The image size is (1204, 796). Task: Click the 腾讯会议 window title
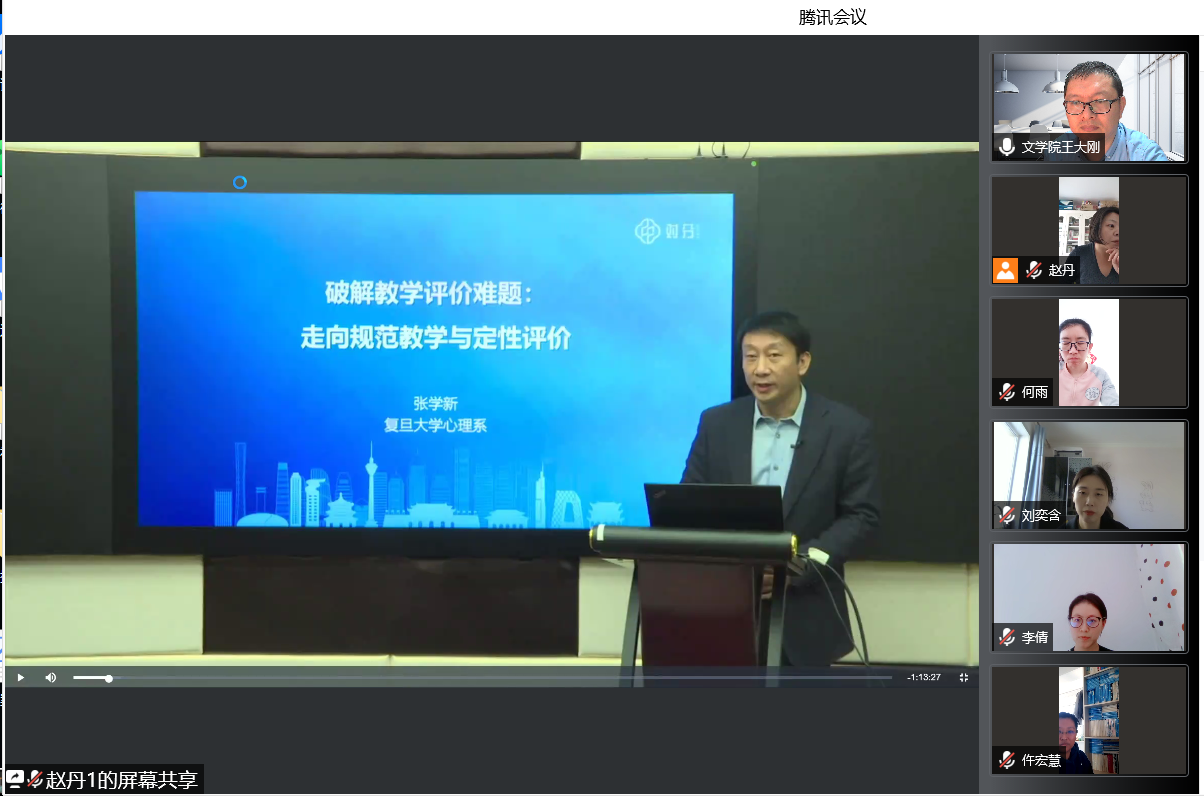point(832,17)
